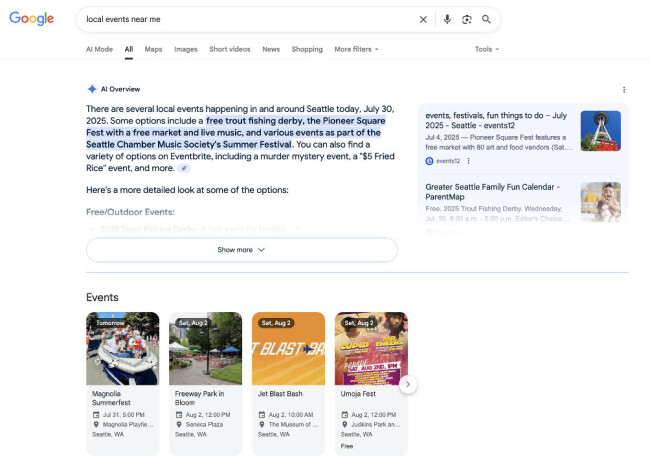Click Space Needle thumbnail in events12 source

pos(601,131)
